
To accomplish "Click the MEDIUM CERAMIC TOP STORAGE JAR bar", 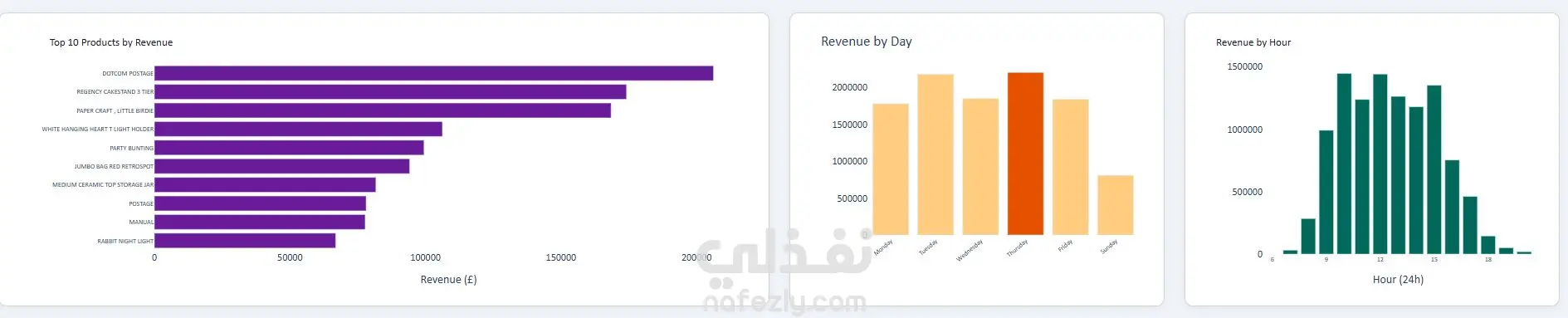I will click(265, 184).
